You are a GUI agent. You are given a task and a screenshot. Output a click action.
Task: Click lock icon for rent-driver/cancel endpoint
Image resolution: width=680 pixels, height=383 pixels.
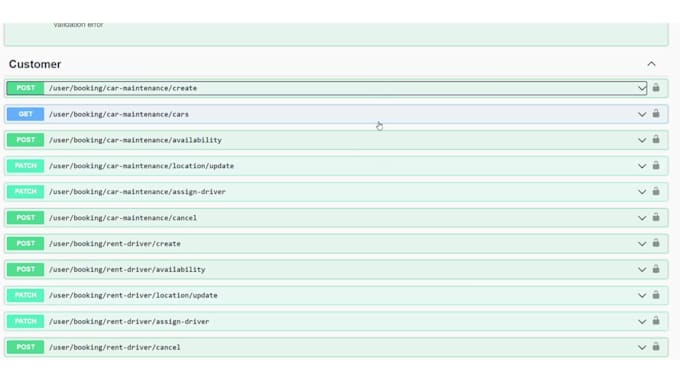point(656,347)
